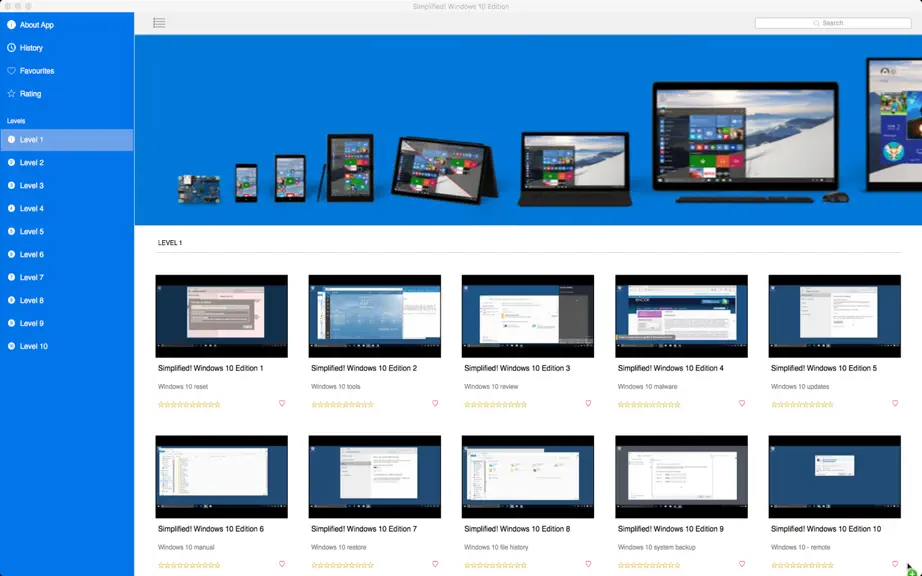Click the magnifier icon in Search field
The image size is (922, 576).
(x=817, y=23)
